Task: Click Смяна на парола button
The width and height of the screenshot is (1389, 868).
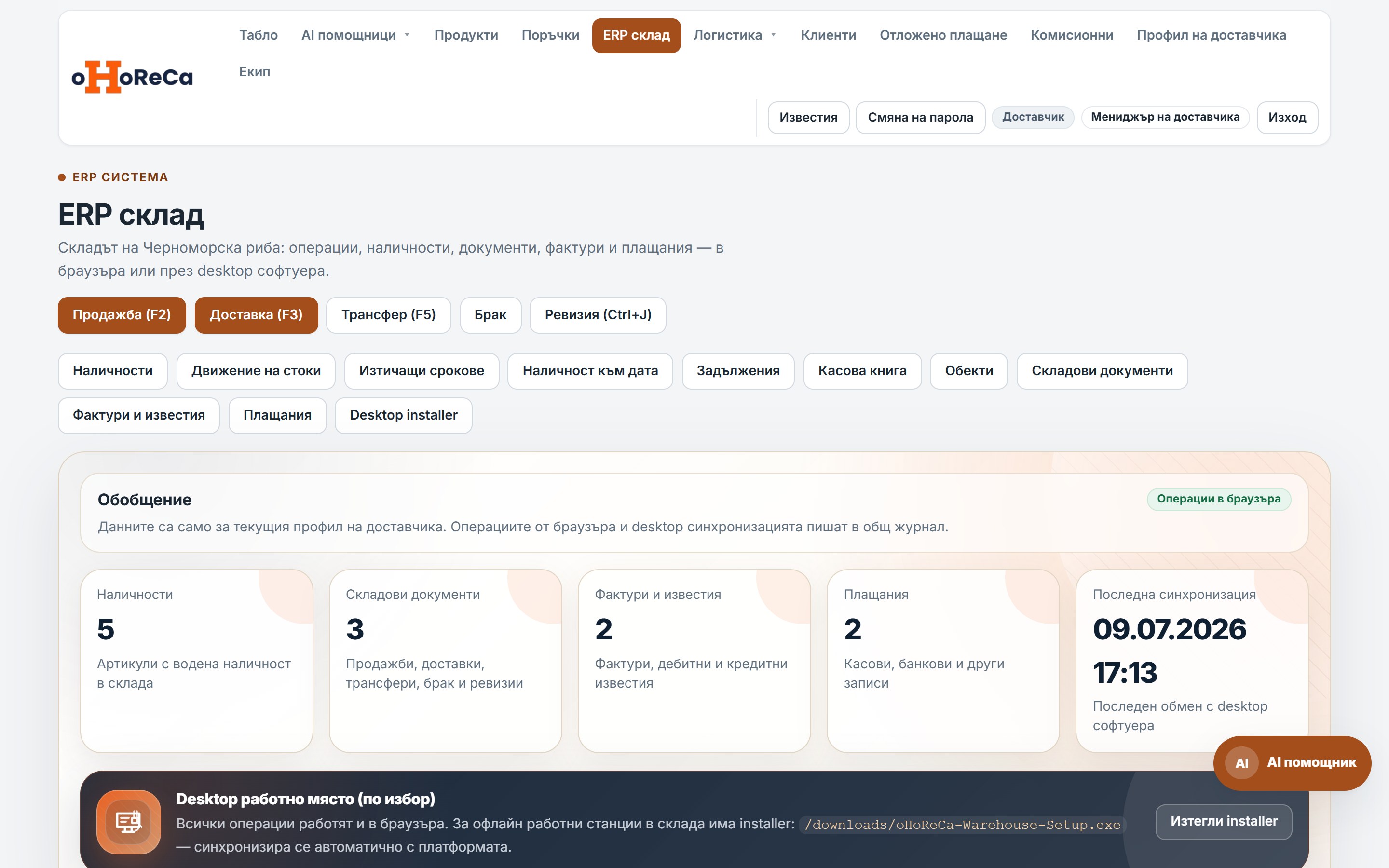Action: coord(920,117)
